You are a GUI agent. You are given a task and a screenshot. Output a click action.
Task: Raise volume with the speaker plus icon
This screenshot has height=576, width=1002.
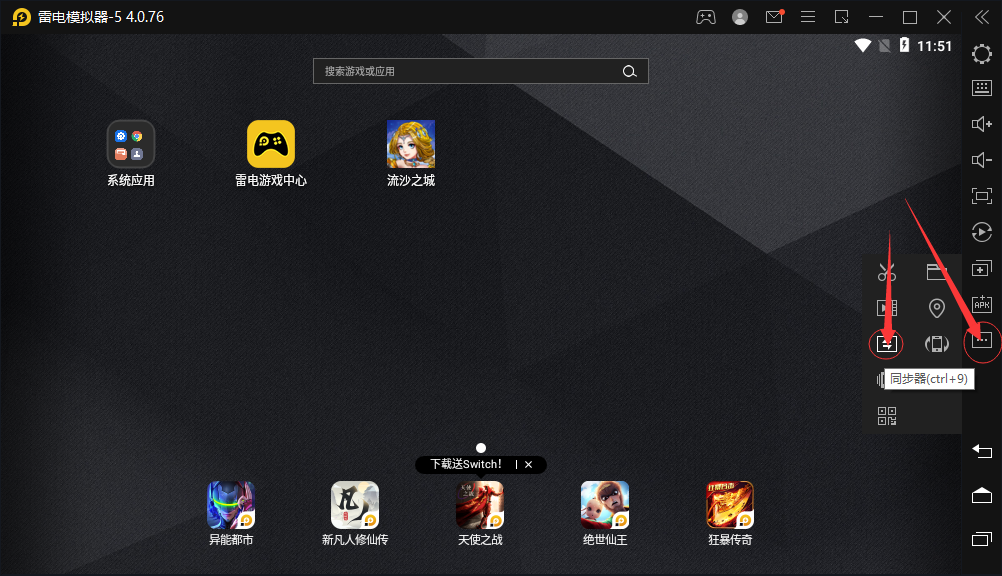pyautogui.click(x=982, y=124)
